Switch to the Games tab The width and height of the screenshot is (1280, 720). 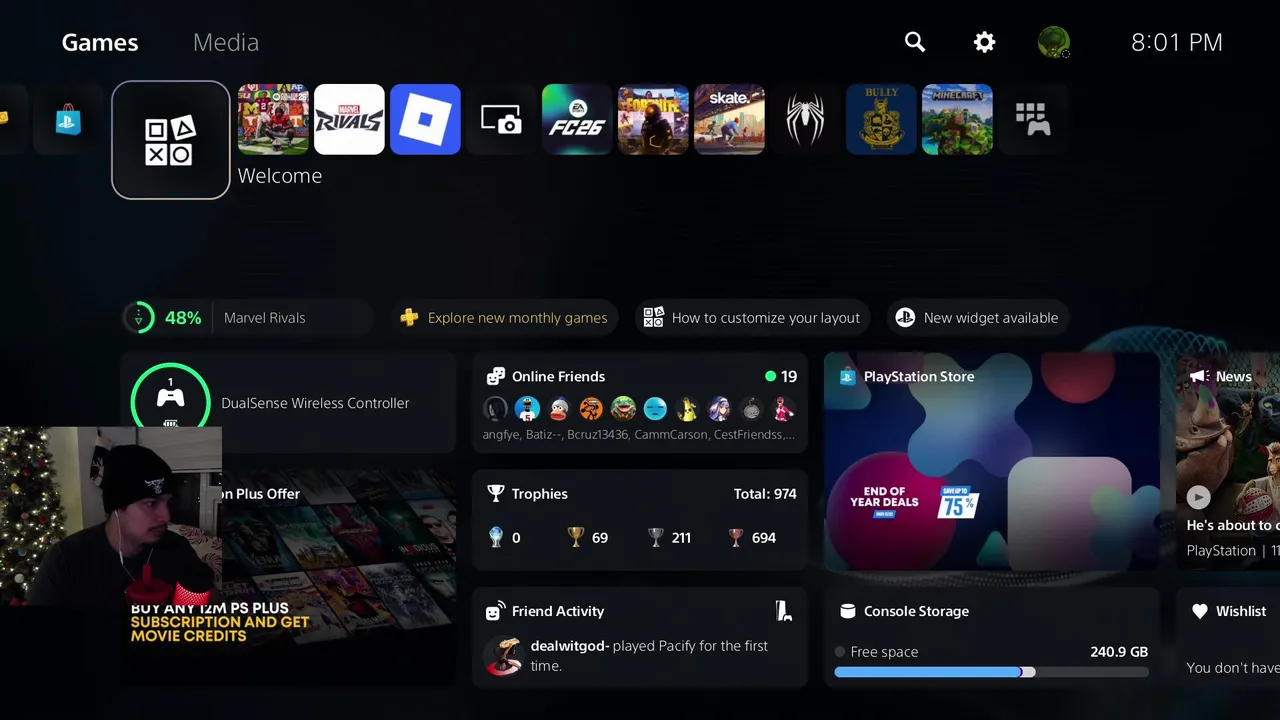(x=100, y=42)
